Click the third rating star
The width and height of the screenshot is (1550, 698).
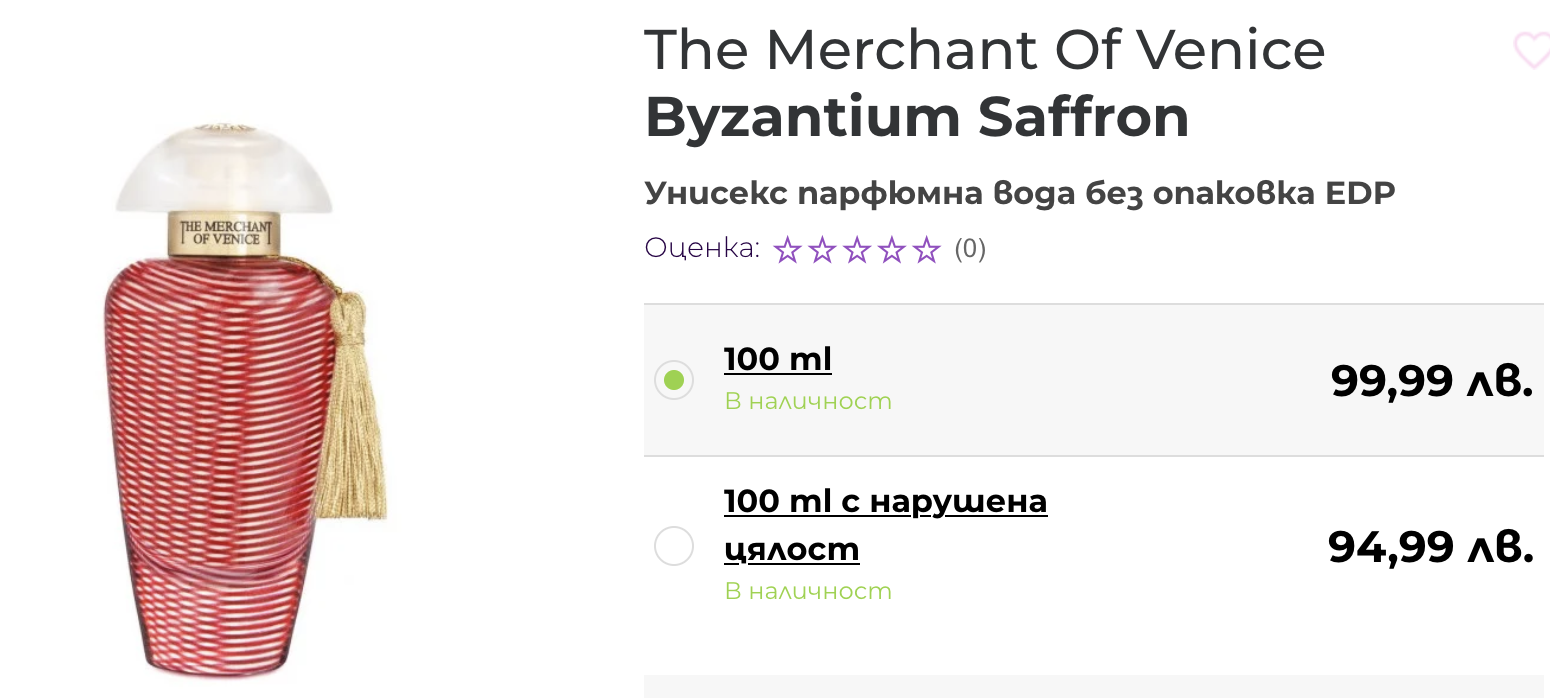pos(857,249)
